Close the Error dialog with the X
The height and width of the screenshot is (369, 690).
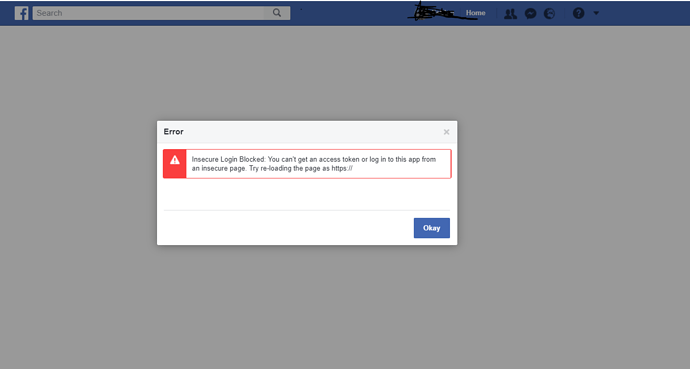[x=446, y=132]
